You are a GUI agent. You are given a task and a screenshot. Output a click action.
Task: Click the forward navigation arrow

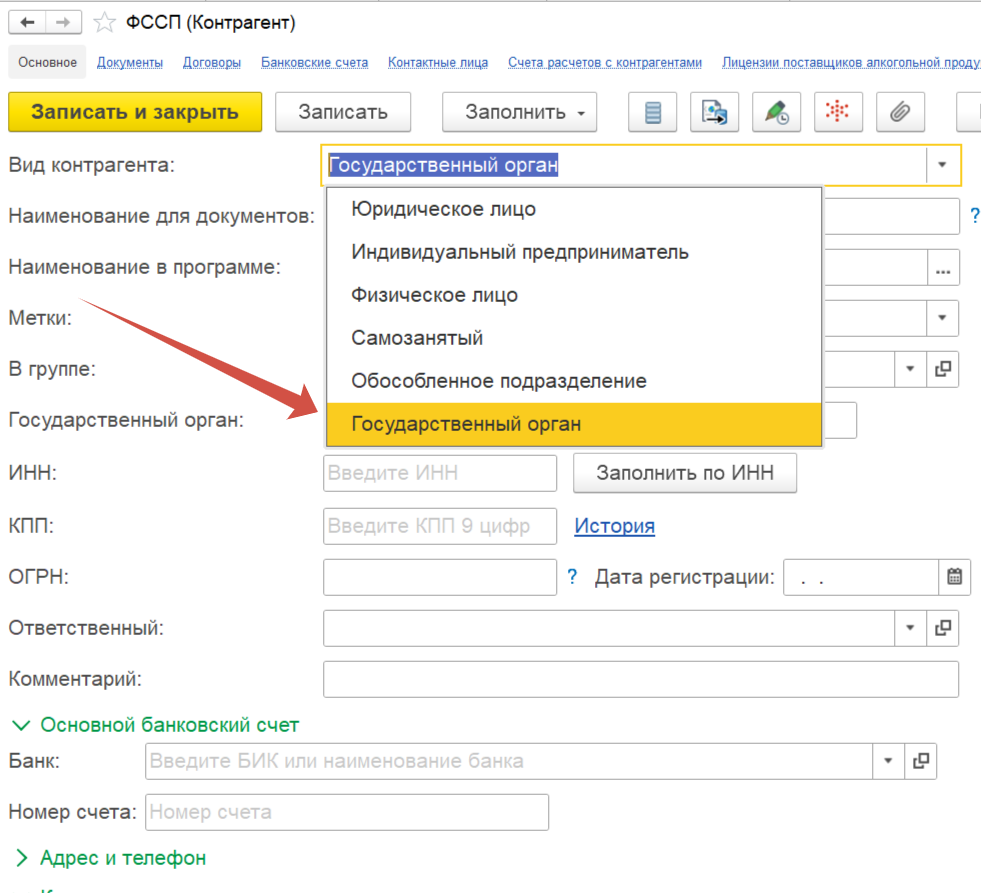point(63,22)
